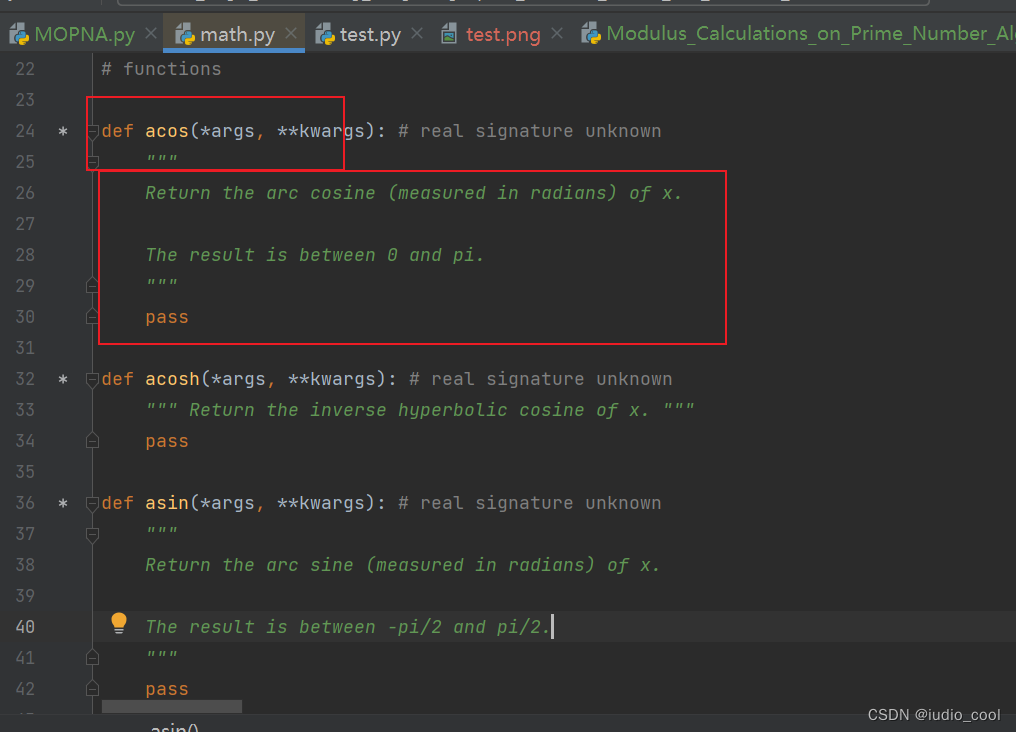
Task: Close the test.py tab
Action: [417, 33]
